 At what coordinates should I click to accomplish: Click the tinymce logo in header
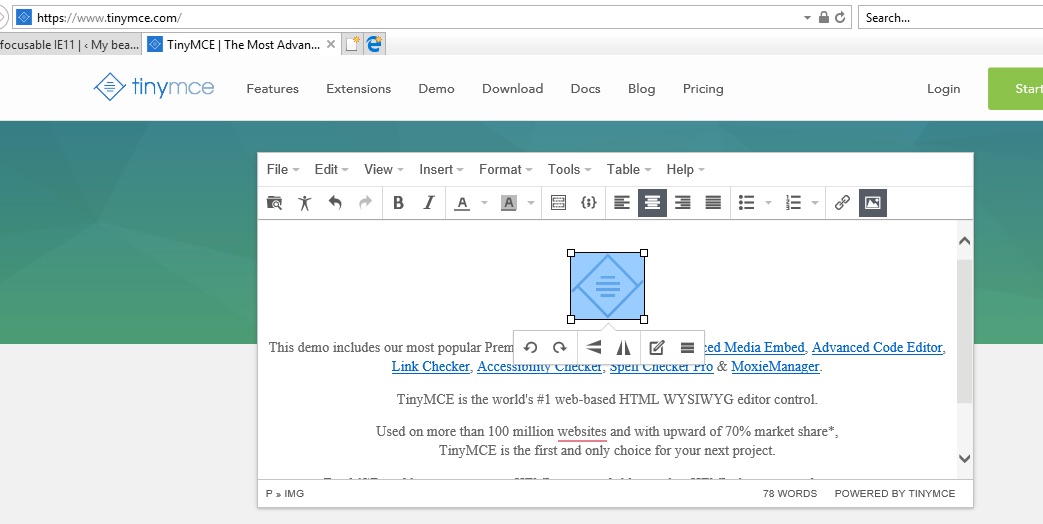click(154, 87)
